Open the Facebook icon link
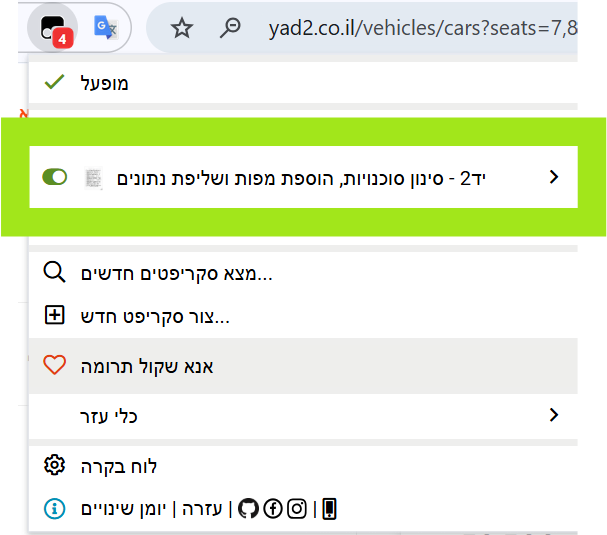The width and height of the screenshot is (607, 535). tap(273, 508)
